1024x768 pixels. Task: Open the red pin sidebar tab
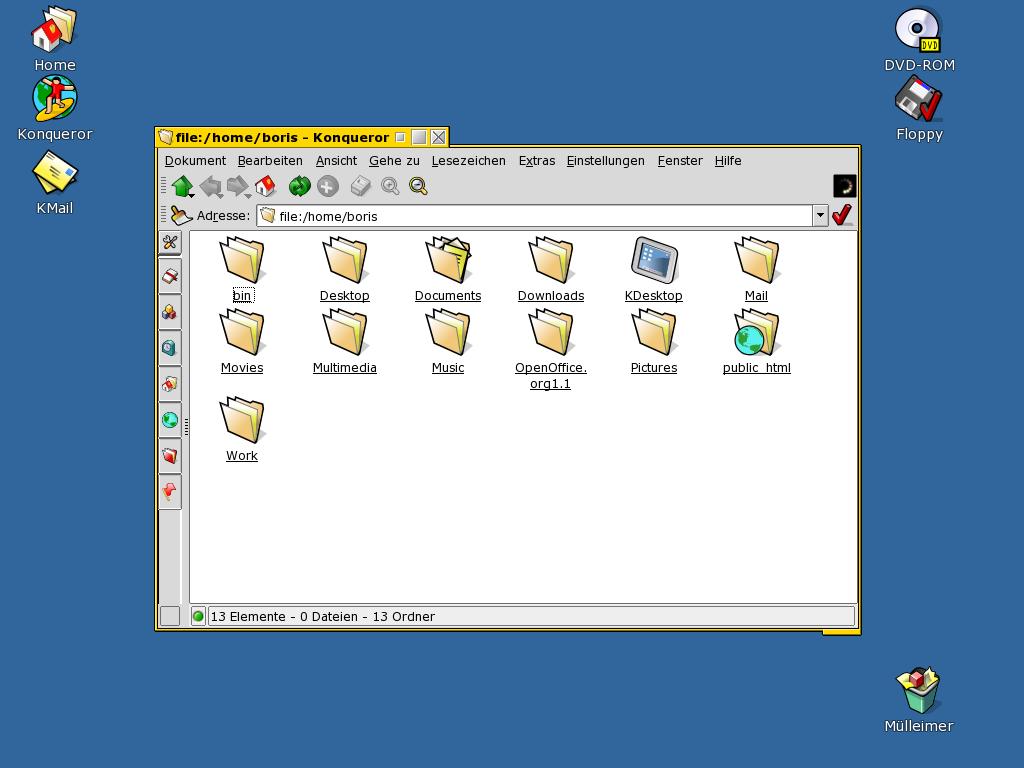170,490
